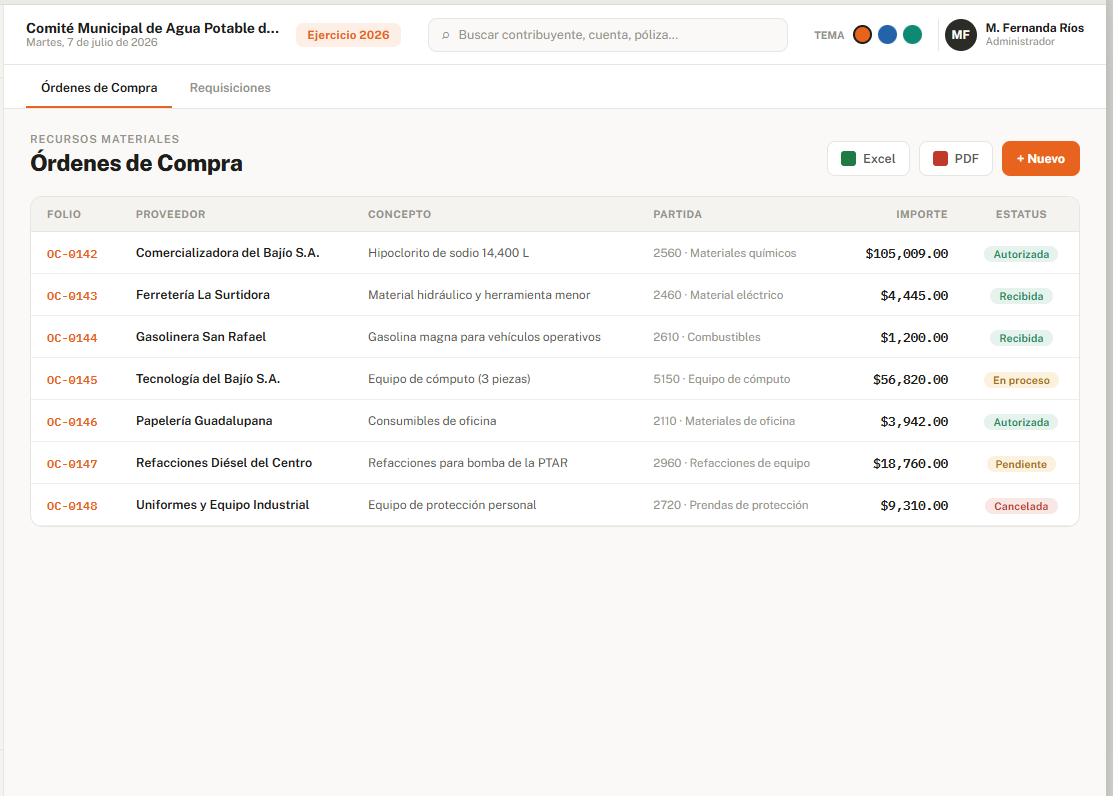
Task: Click partida 2110 · Materiales de oficina
Action: [x=724, y=420]
